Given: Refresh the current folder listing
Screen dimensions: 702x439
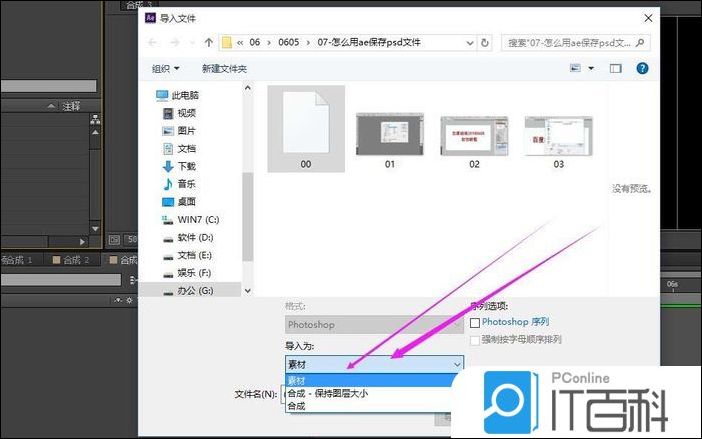Looking at the screenshot, I should (x=485, y=43).
